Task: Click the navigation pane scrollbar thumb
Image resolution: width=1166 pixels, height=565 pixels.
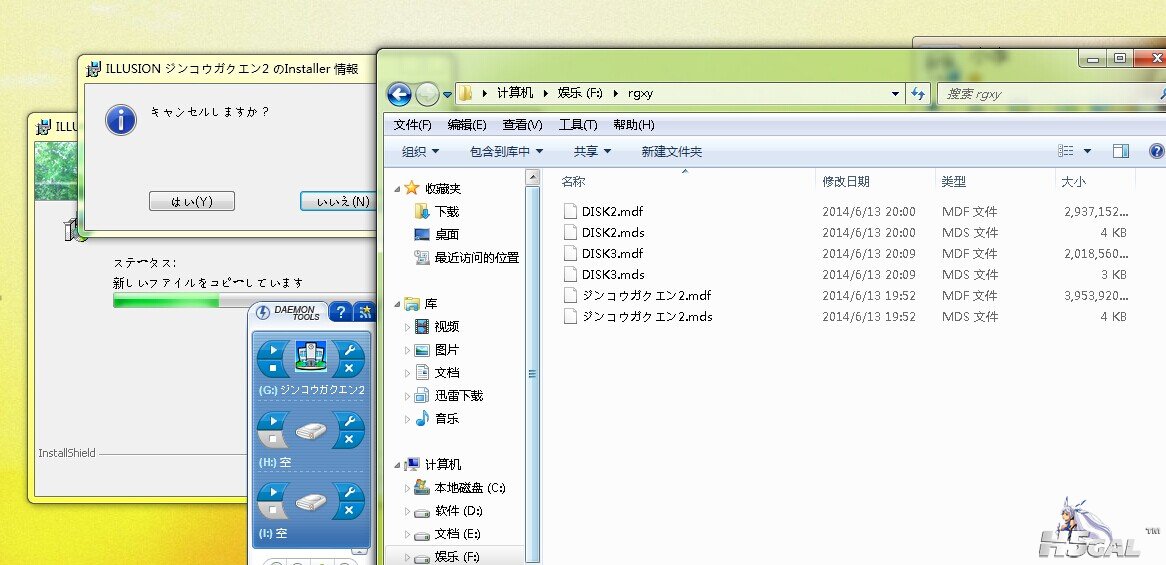Action: tap(532, 374)
